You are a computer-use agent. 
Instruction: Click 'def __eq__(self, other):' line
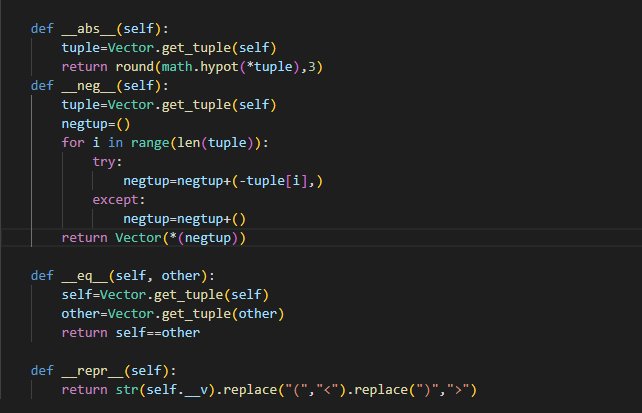[122, 276]
